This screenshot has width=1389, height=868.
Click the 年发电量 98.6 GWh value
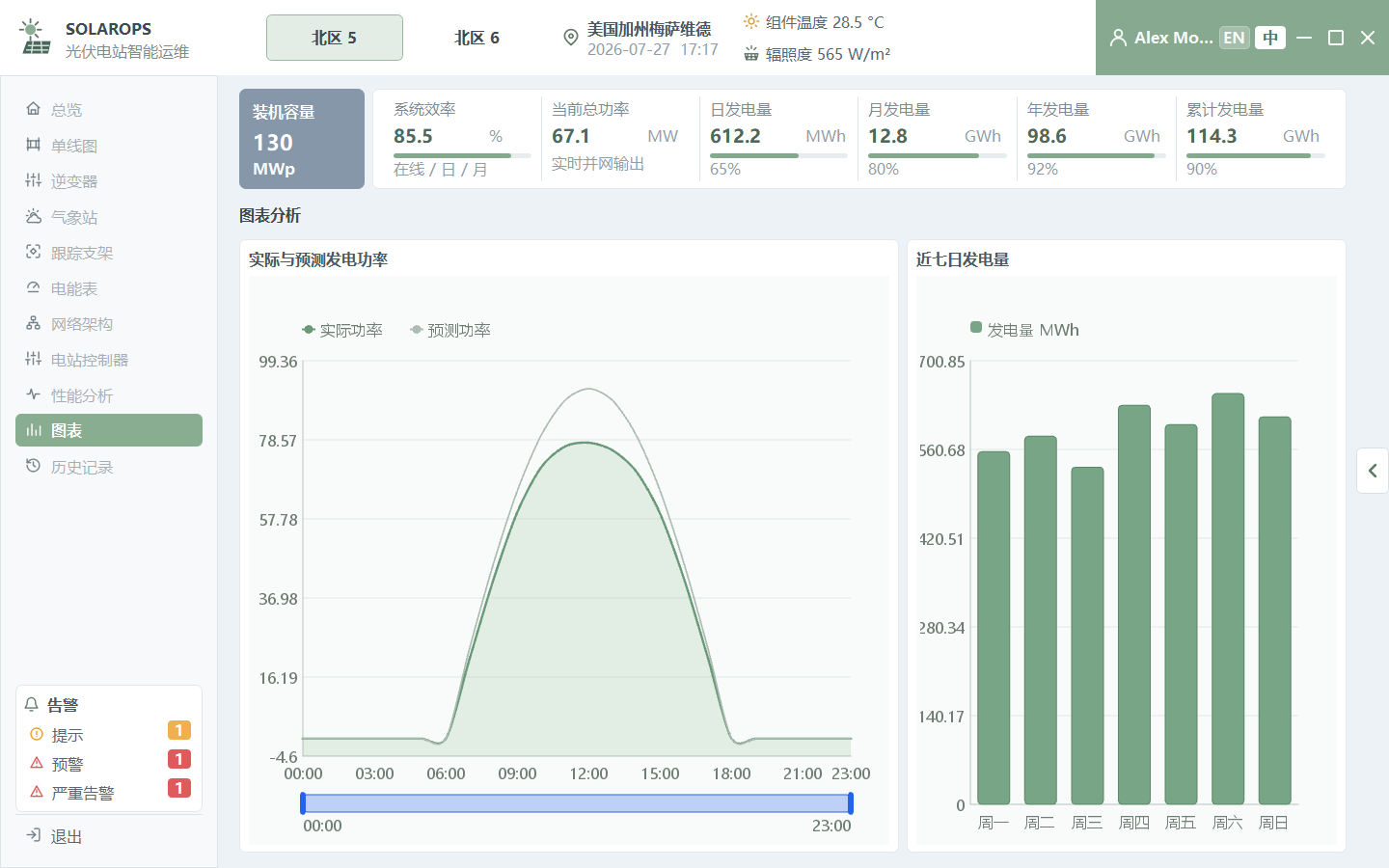(1047, 136)
